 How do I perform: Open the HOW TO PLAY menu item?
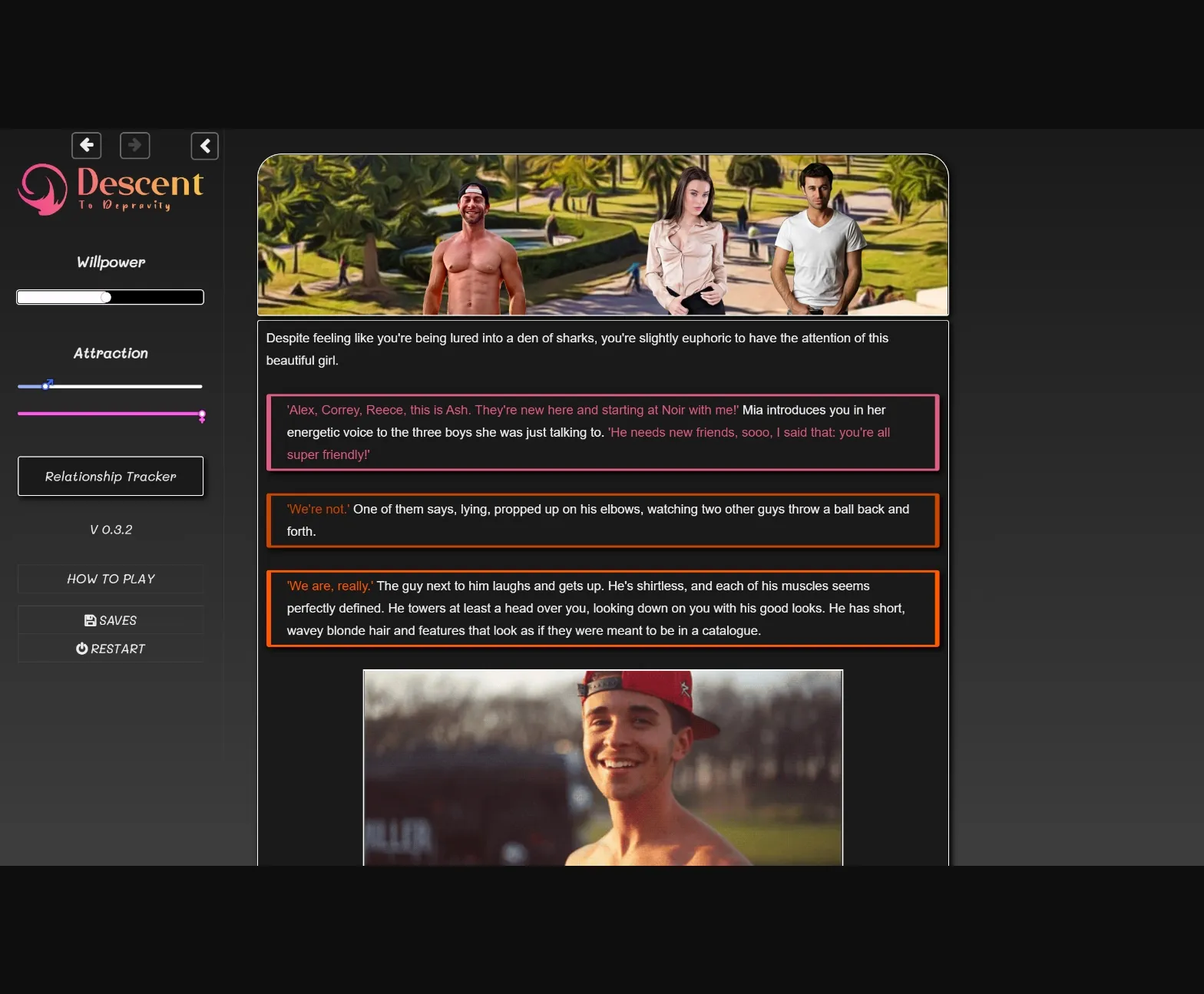click(111, 579)
